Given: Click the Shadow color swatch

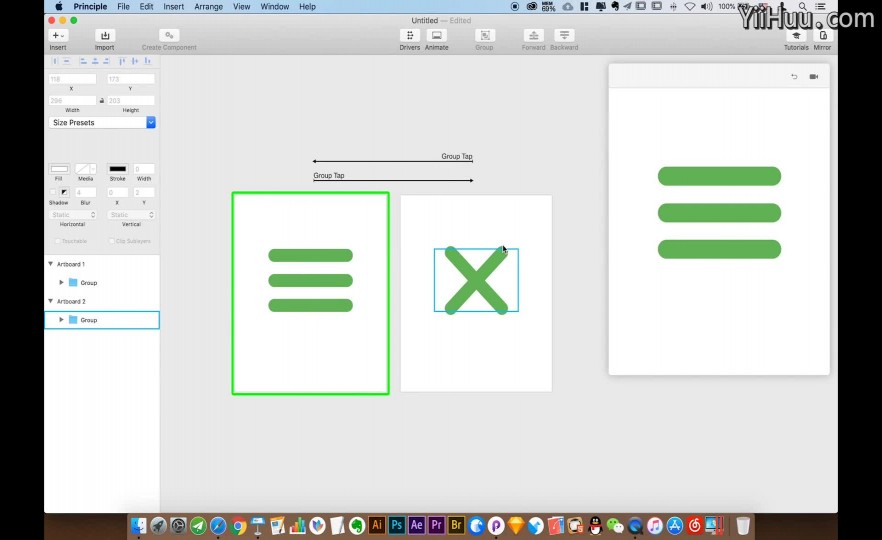Looking at the screenshot, I should point(64,192).
